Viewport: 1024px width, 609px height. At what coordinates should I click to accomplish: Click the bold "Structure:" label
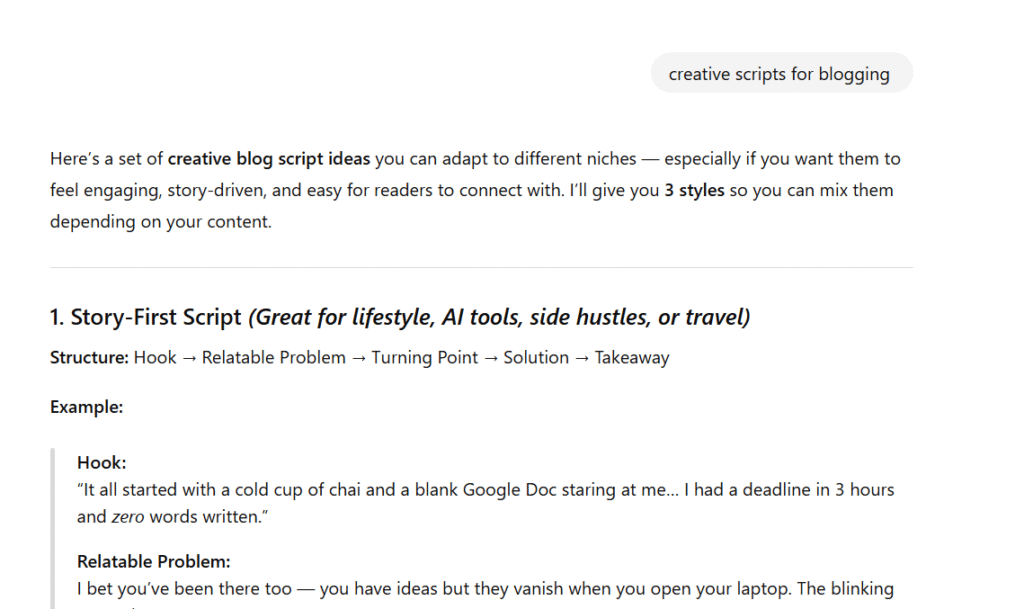(x=89, y=358)
